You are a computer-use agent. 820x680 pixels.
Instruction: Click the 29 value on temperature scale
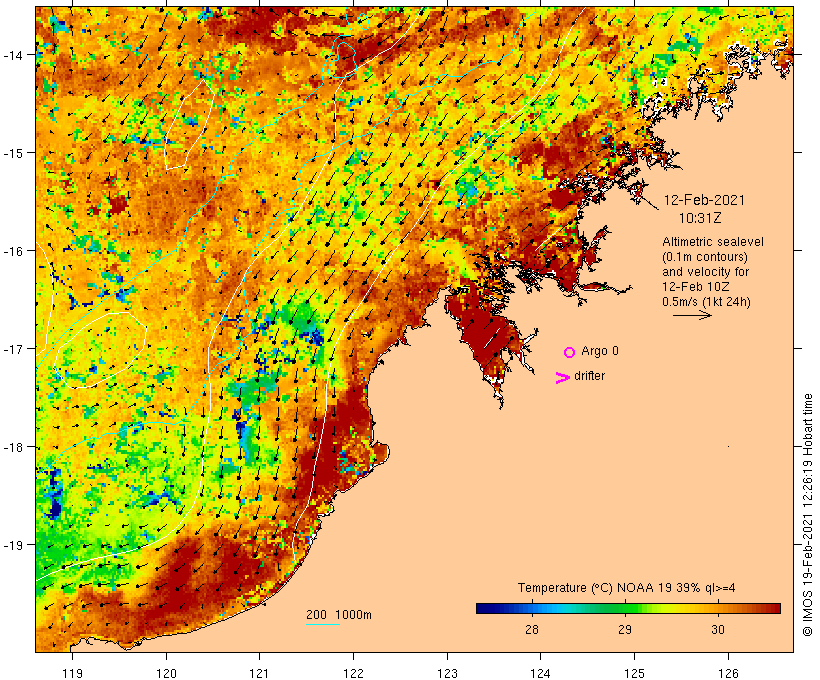pyautogui.click(x=625, y=630)
